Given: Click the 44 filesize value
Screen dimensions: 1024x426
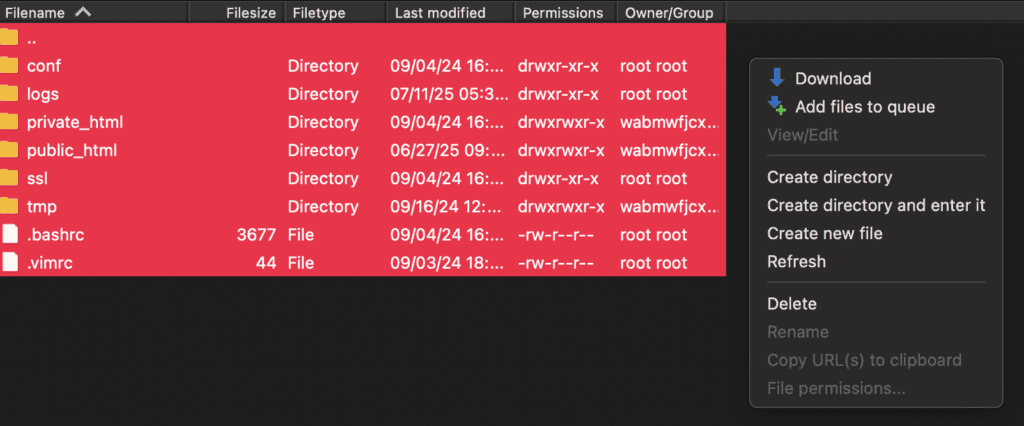Looking at the screenshot, I should tap(266, 263).
